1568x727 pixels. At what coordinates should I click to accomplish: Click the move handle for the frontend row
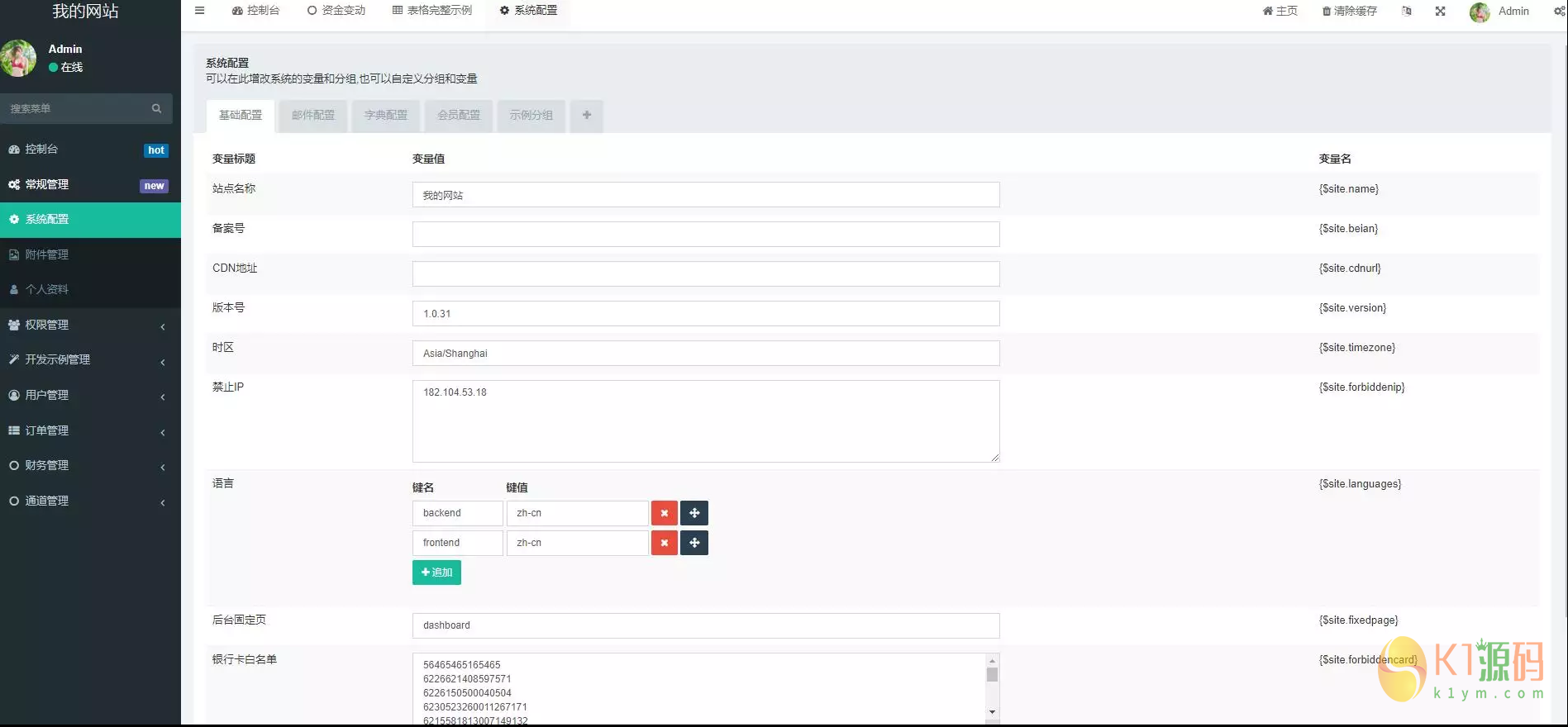694,543
